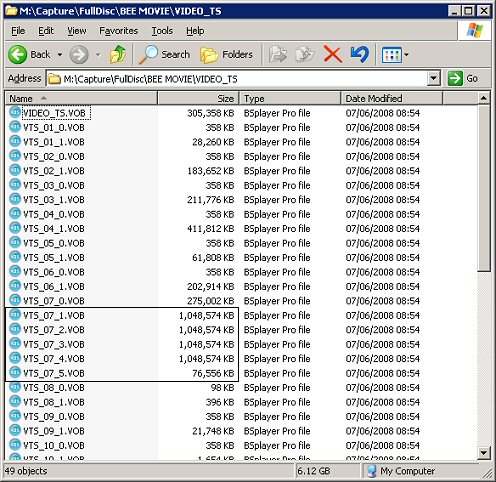Click the 6.12 GB status bar value
496x482 pixels.
(313, 471)
